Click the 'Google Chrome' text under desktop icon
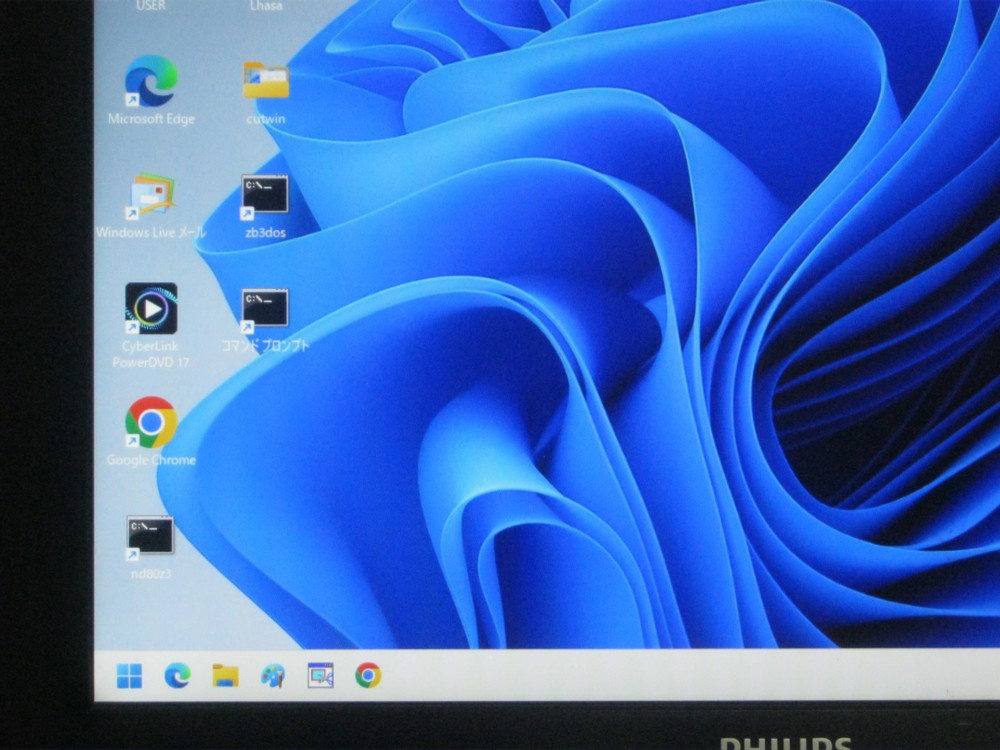 151,461
